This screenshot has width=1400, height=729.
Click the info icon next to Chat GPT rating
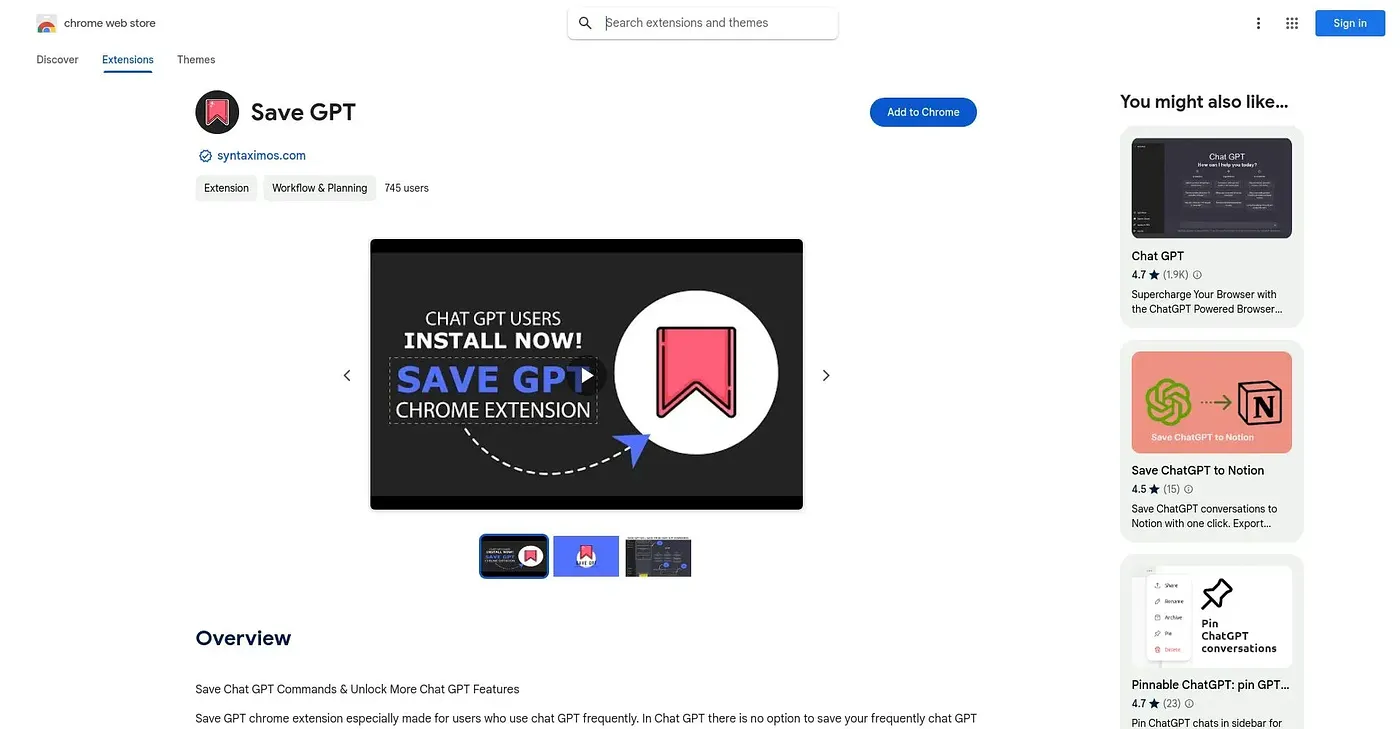(x=1197, y=275)
